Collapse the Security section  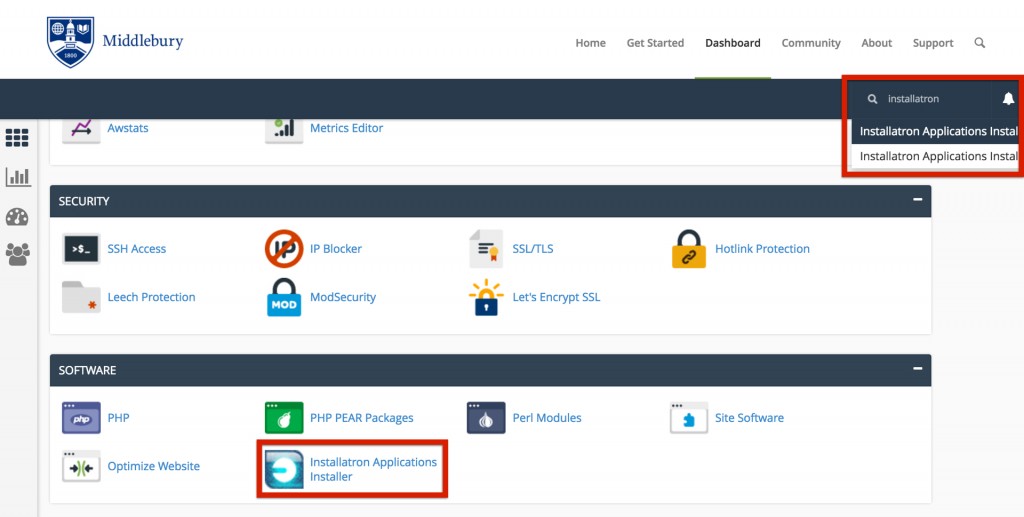pyautogui.click(x=917, y=200)
